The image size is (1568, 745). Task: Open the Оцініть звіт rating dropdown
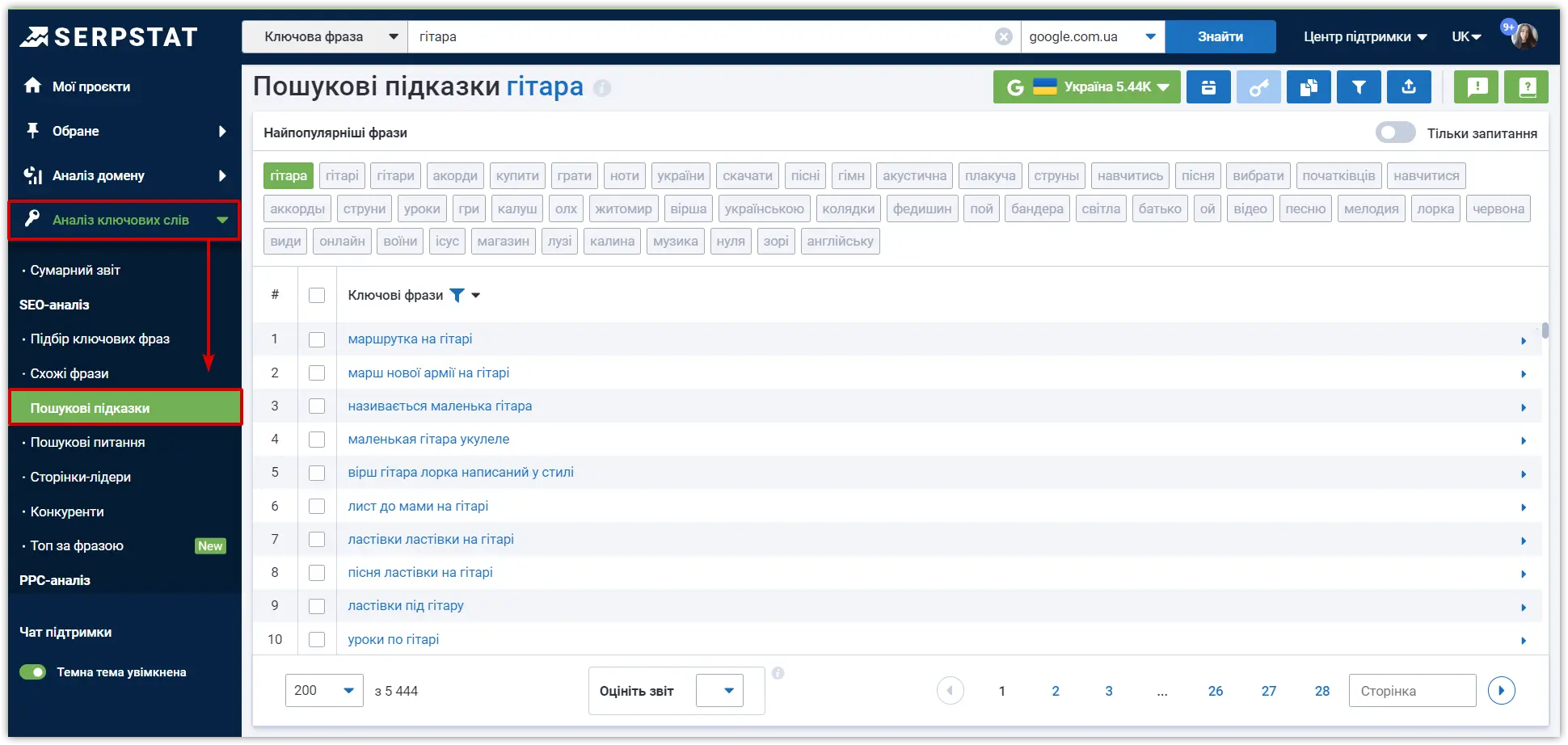pos(719,690)
